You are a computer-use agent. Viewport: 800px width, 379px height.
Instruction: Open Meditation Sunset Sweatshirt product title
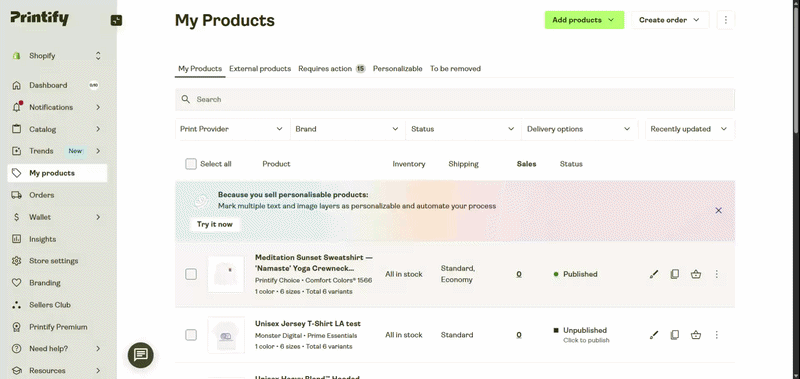tap(313, 263)
